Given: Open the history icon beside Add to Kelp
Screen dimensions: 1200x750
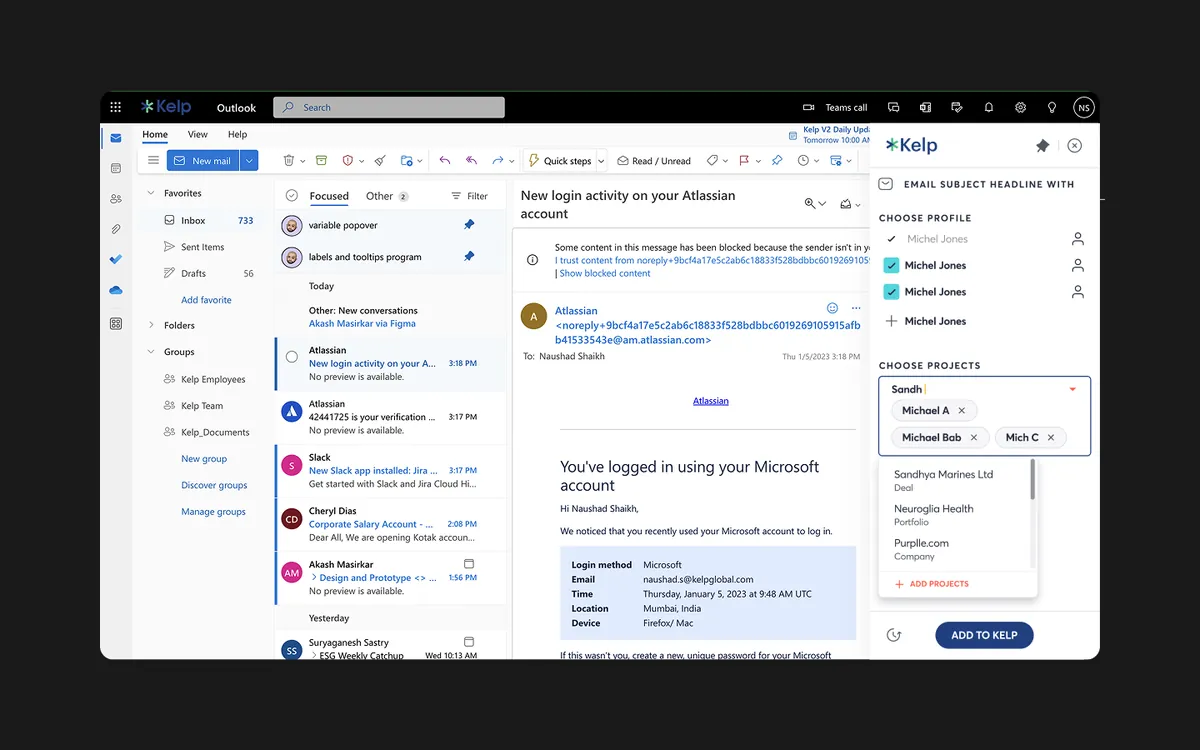Looking at the screenshot, I should [x=894, y=635].
